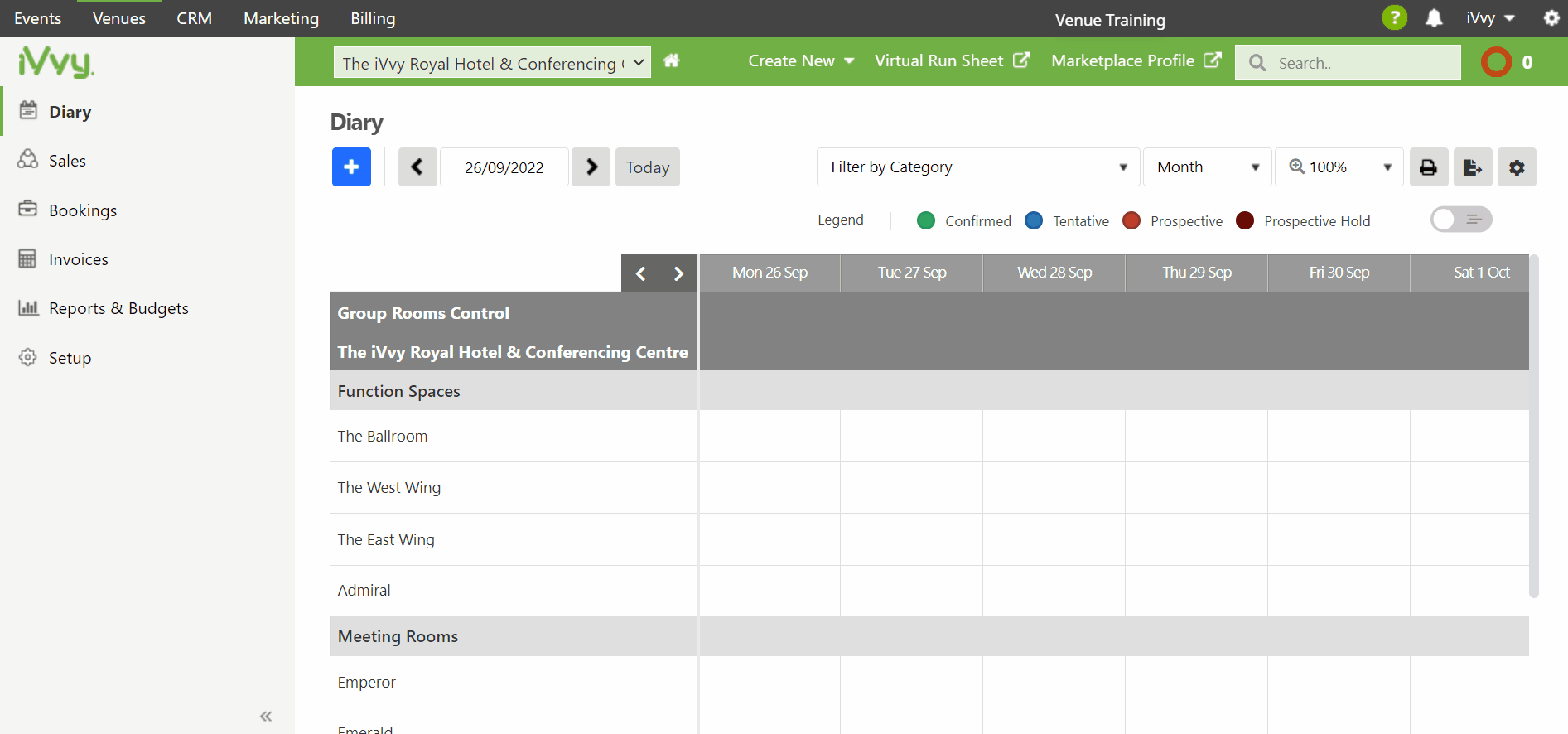Click the Prospective Hold dark red dot
The width and height of the screenshot is (1568, 734).
click(x=1245, y=220)
